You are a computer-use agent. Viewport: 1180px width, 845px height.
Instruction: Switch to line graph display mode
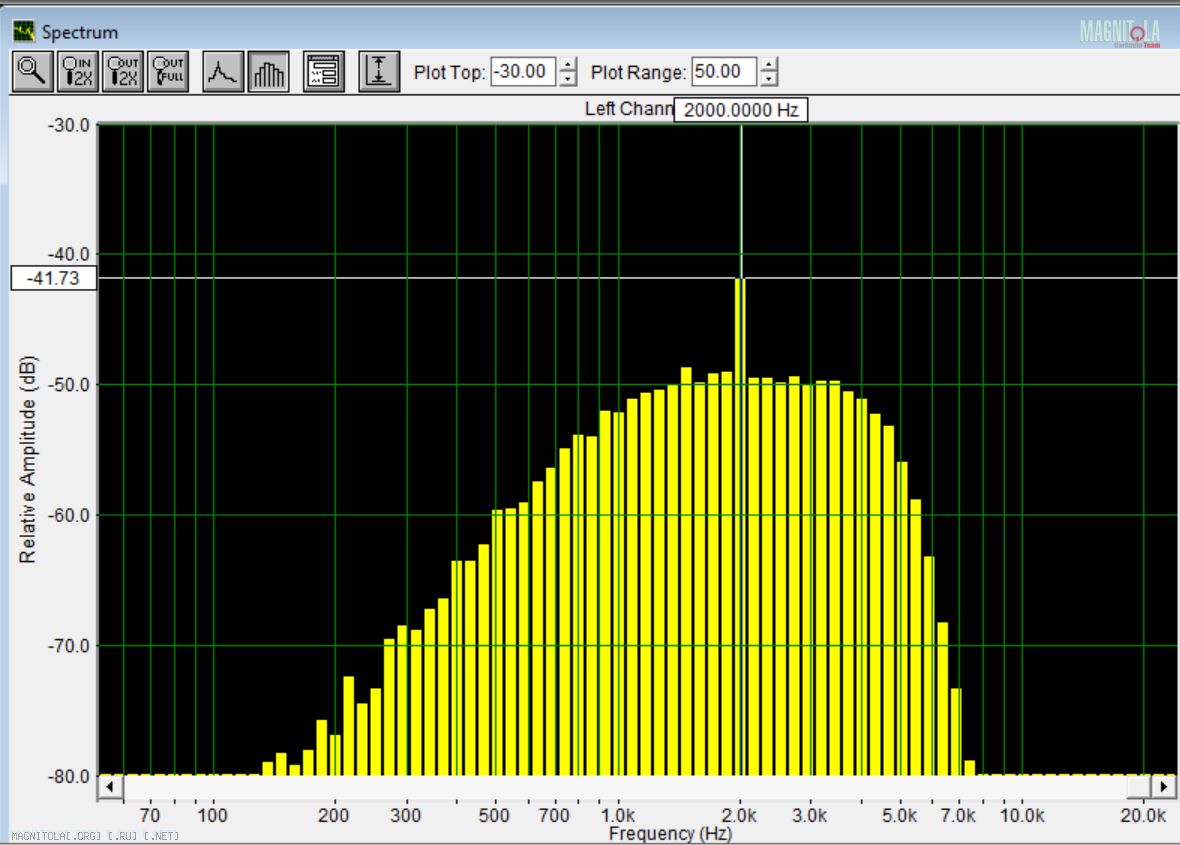[x=223, y=72]
